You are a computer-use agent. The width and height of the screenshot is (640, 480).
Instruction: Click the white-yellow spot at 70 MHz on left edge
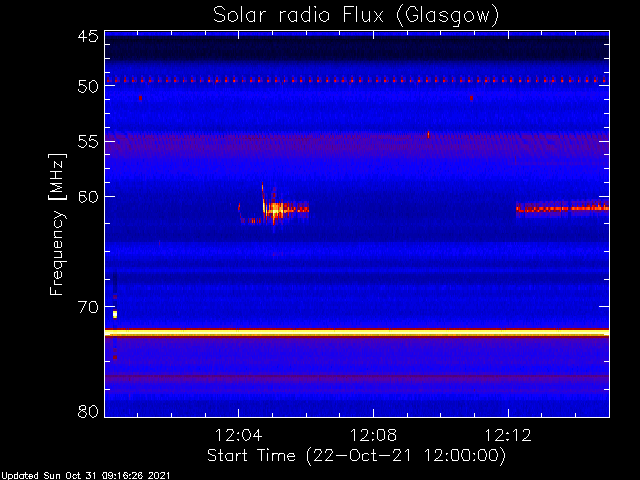tap(115, 314)
